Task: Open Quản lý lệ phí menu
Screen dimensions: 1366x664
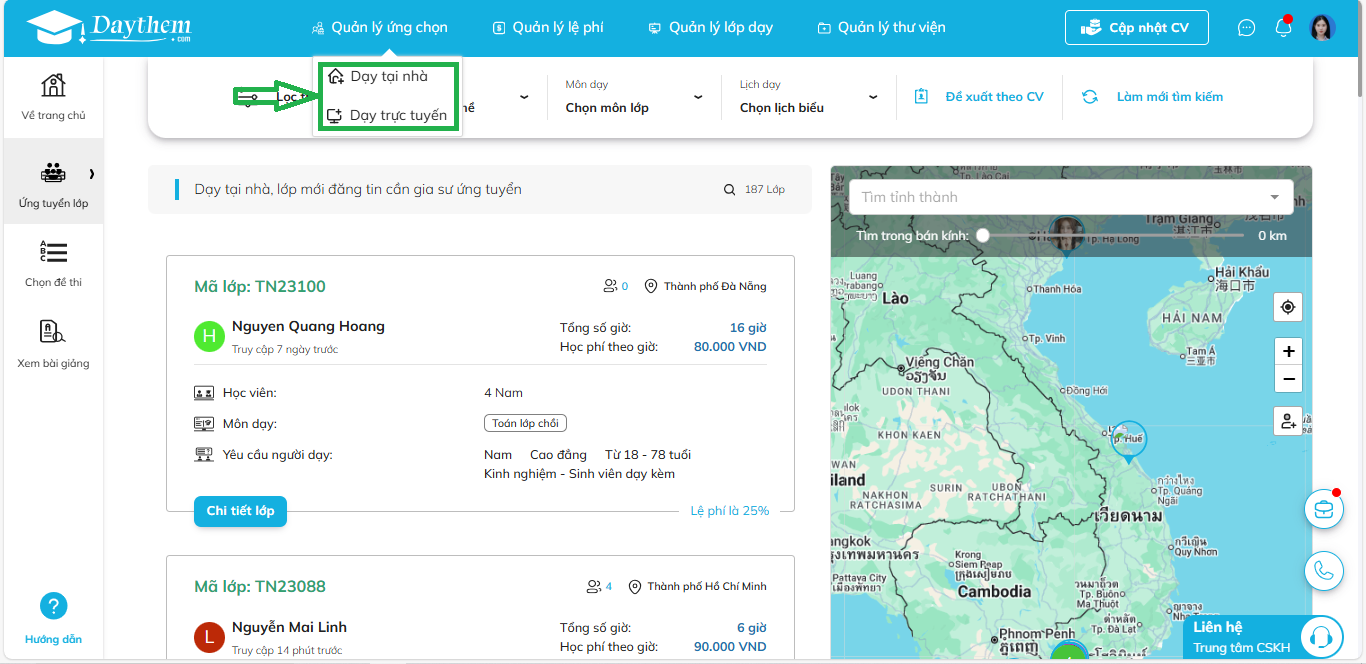Action: point(548,28)
